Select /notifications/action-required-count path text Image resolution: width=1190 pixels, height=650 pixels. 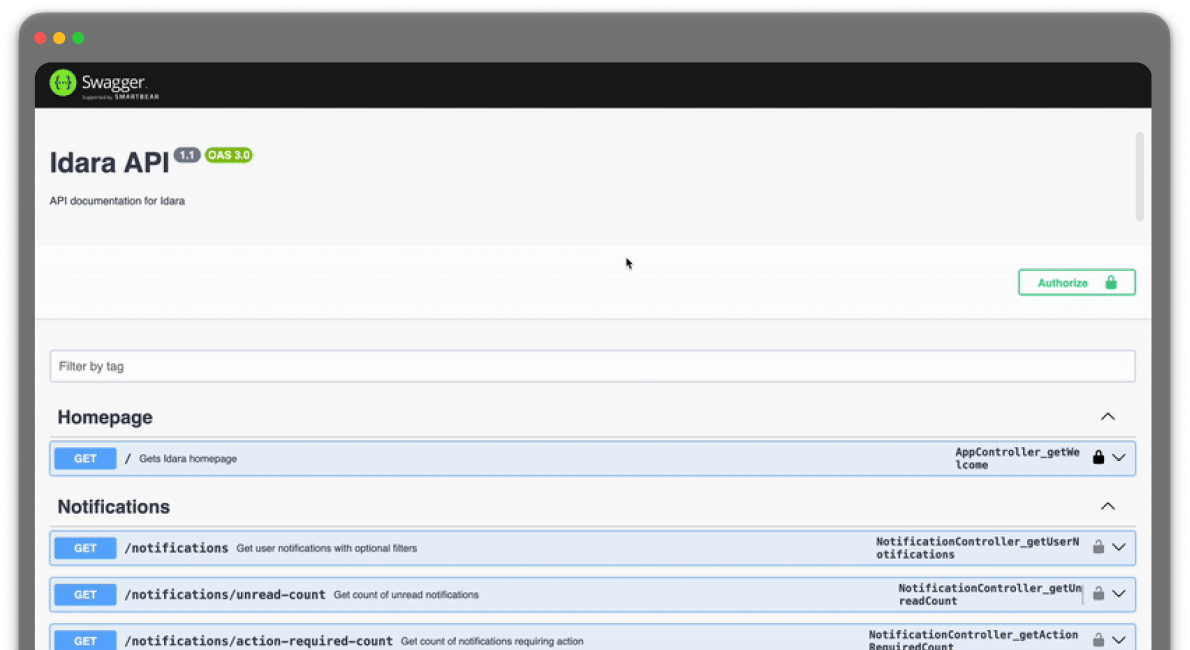tap(259, 641)
